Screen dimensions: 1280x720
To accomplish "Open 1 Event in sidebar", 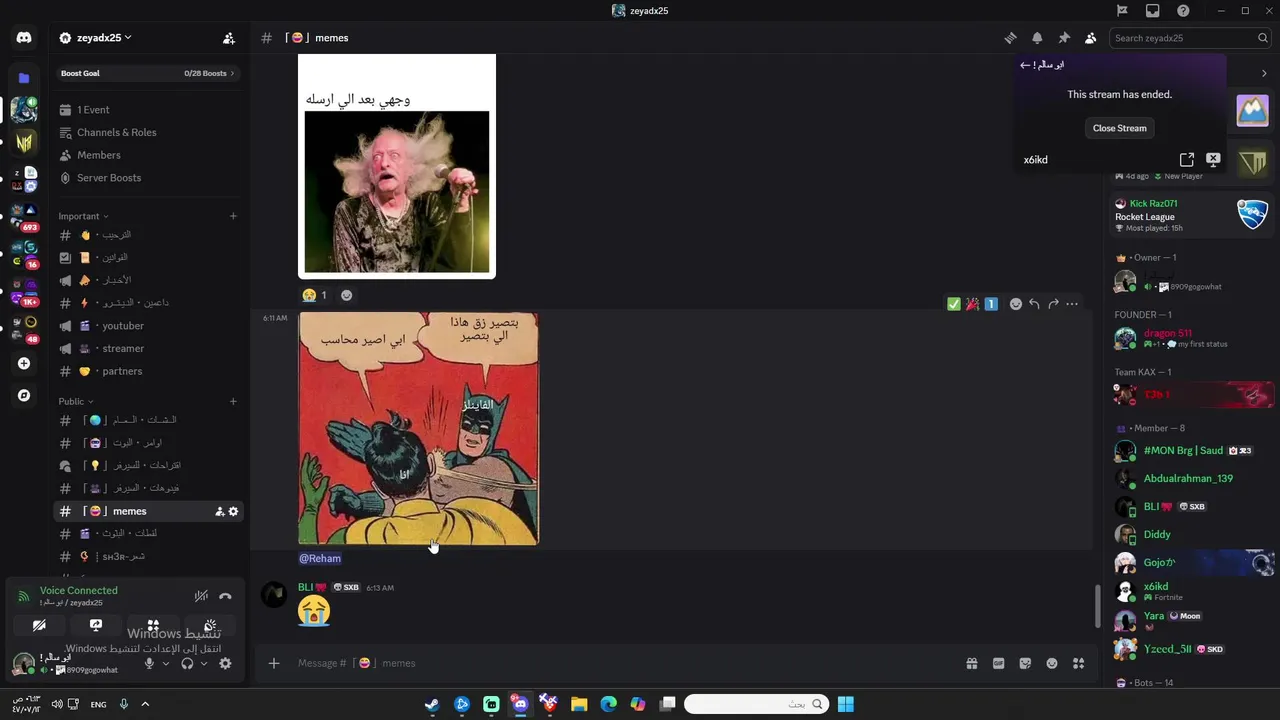I will point(148,110).
